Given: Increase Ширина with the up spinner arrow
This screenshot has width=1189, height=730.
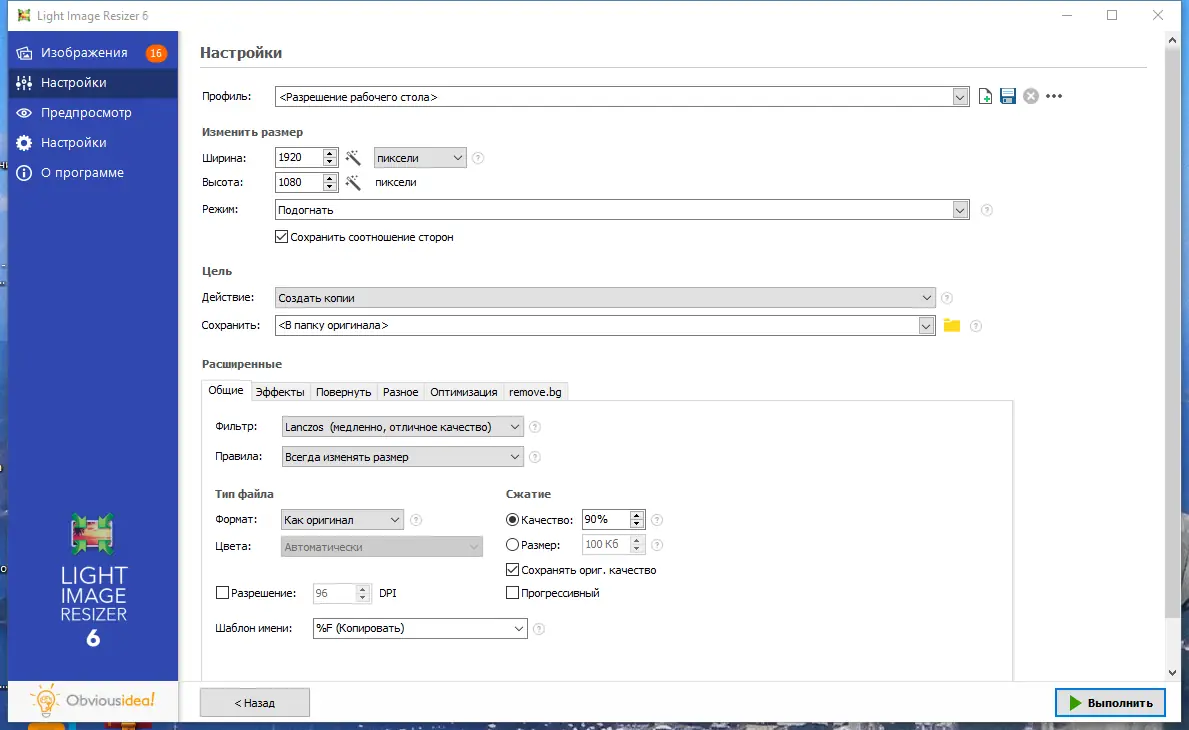Looking at the screenshot, I should (x=329, y=153).
